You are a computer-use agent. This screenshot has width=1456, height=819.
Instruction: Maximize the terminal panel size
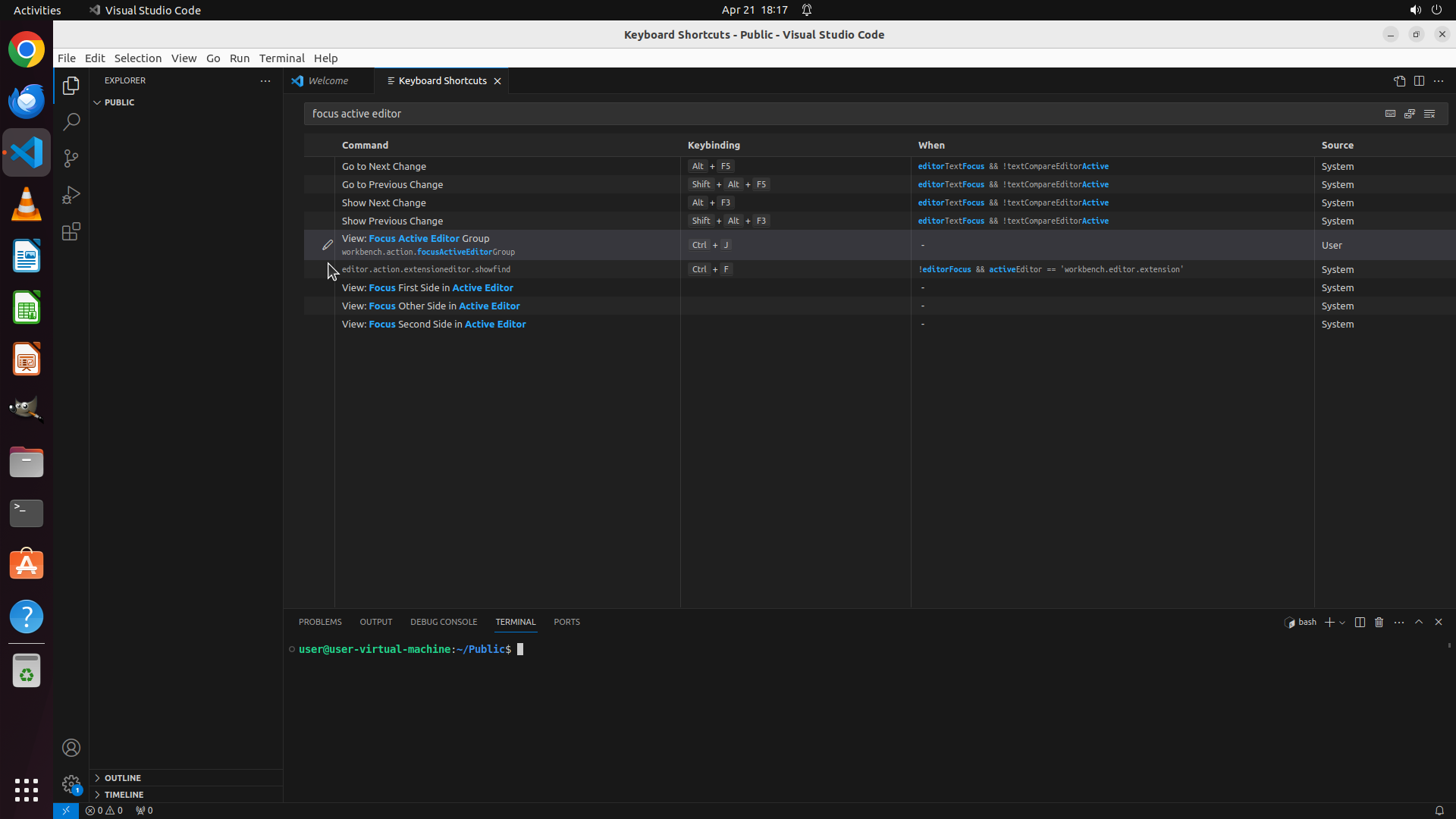(1419, 622)
